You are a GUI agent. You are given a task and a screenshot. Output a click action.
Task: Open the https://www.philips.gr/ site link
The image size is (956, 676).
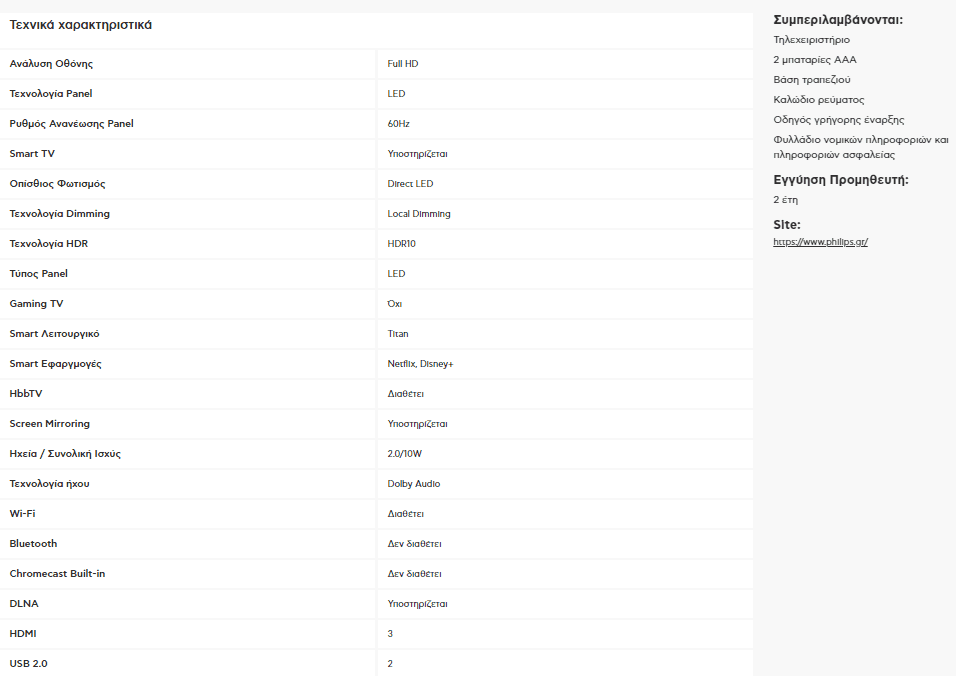click(820, 242)
